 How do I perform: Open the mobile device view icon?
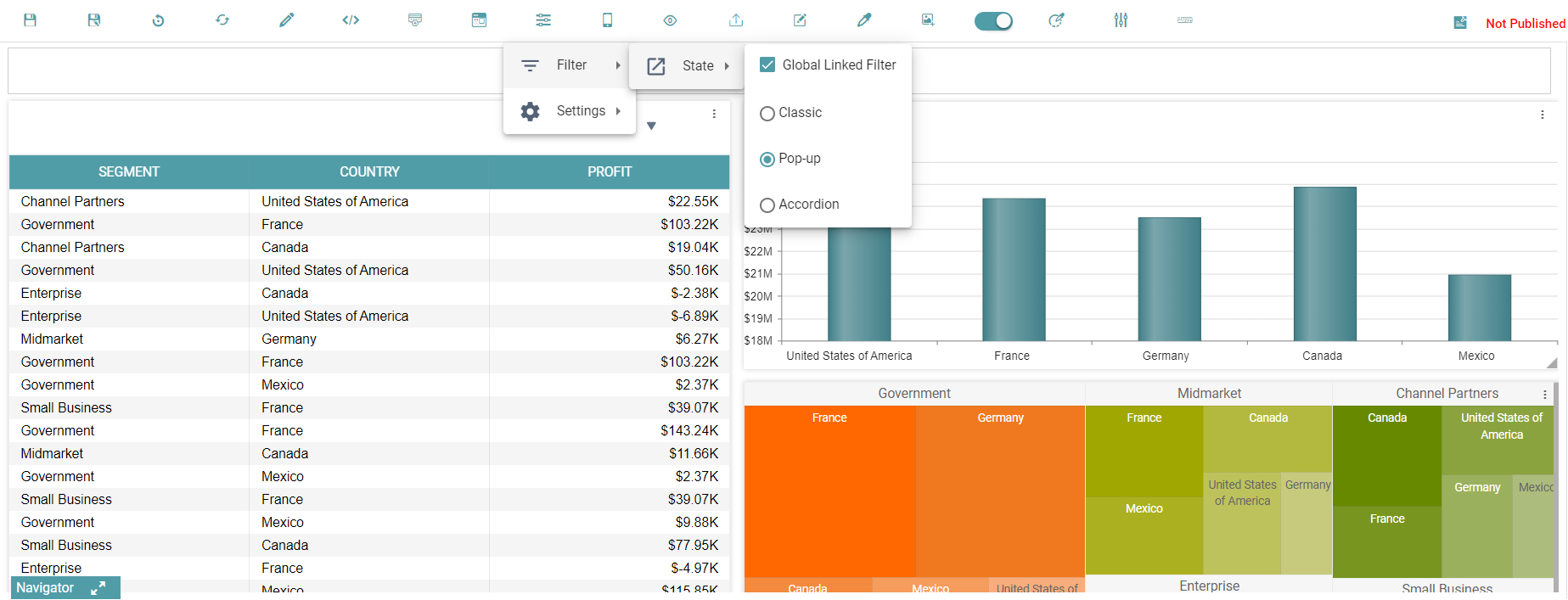point(607,20)
